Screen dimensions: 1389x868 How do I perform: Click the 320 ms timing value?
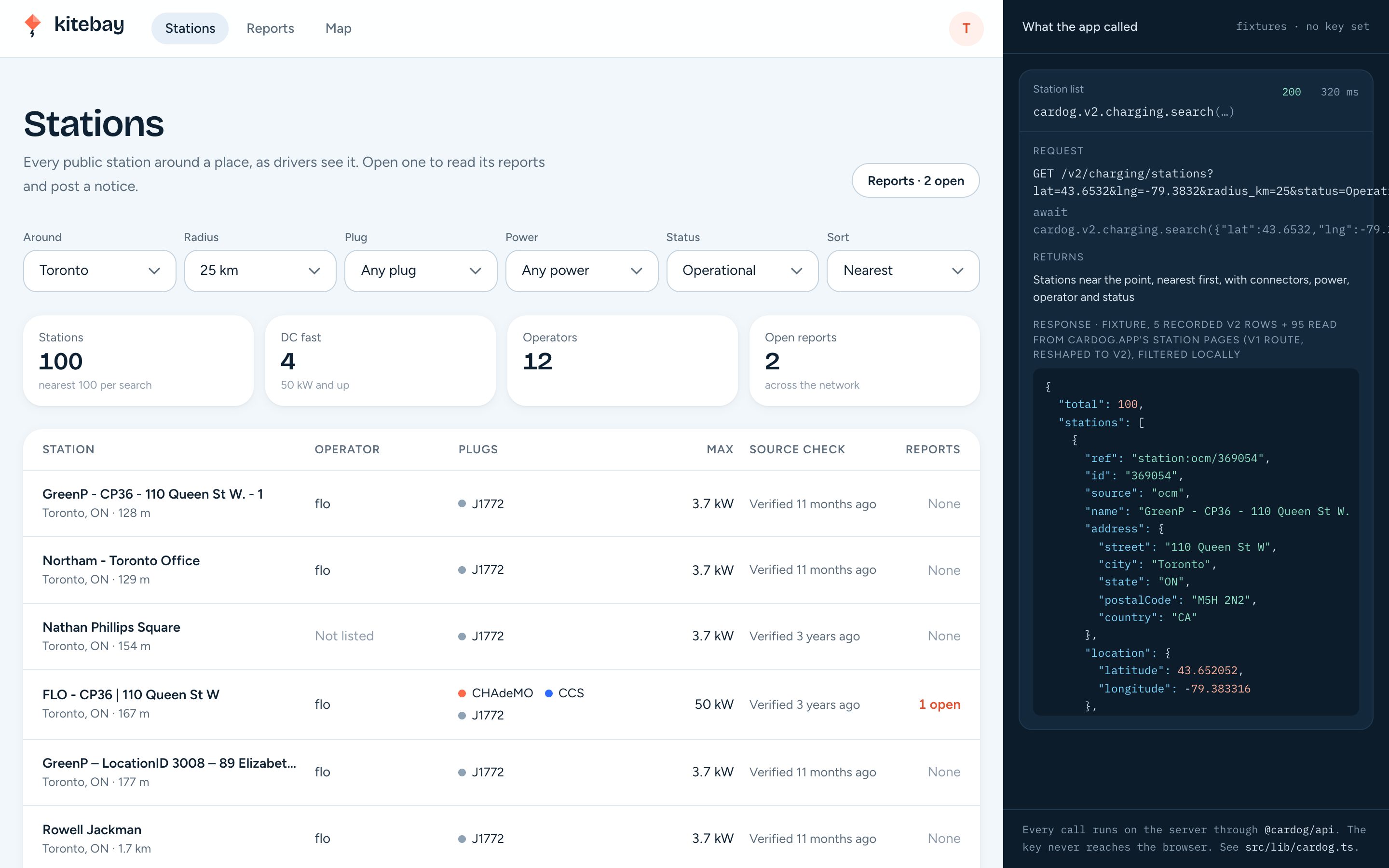pyautogui.click(x=1339, y=92)
